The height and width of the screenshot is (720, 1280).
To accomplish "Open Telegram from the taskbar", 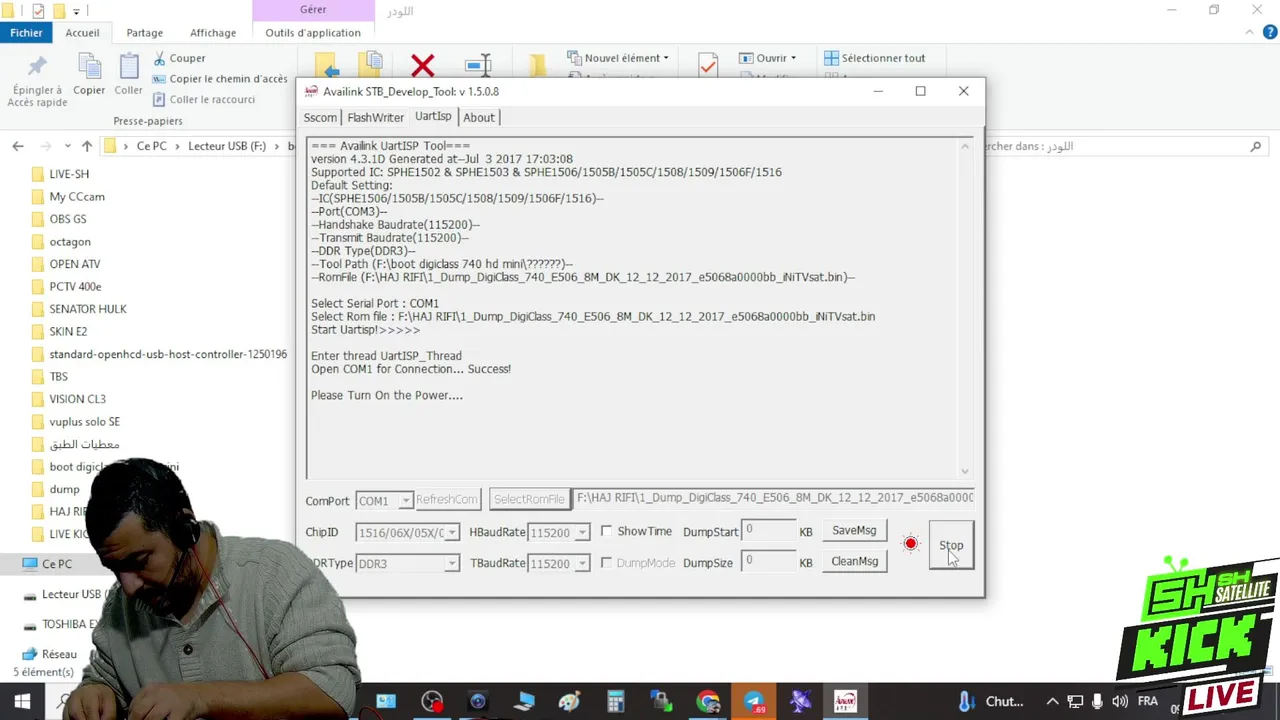I will [x=754, y=702].
